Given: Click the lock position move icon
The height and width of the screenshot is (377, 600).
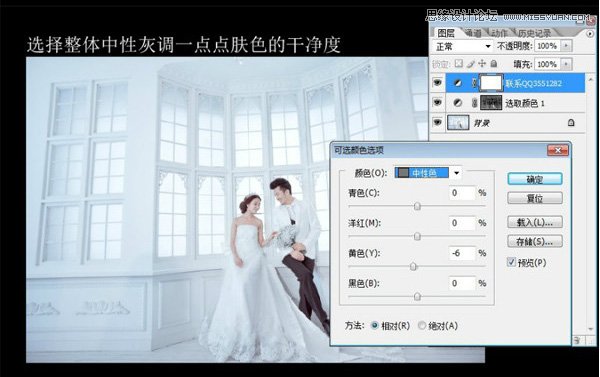Looking at the screenshot, I should 482,64.
